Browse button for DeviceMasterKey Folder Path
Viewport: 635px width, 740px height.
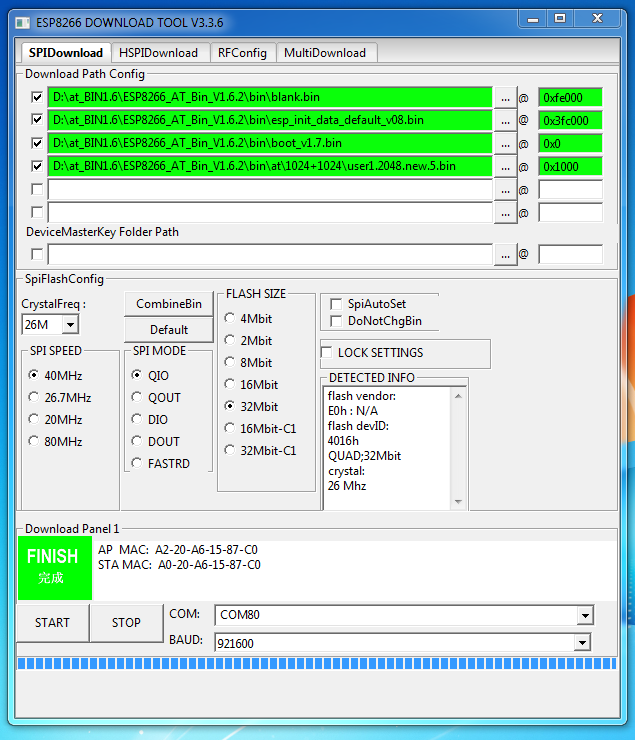(505, 255)
